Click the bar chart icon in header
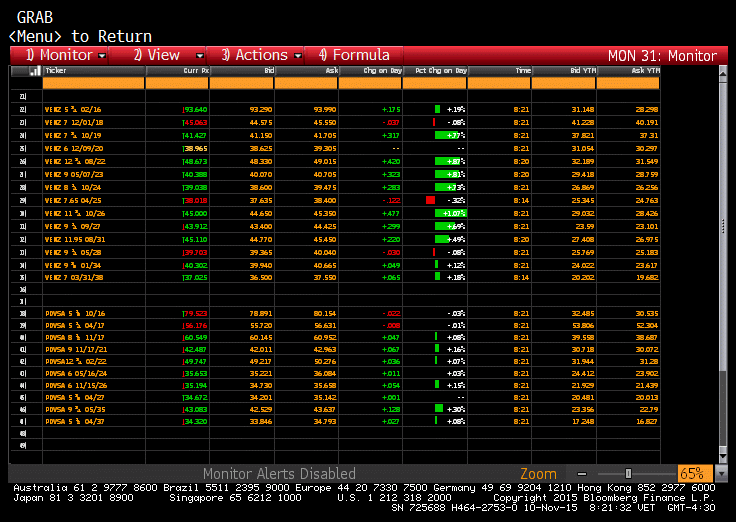Screen dimensions: 736x522 [34, 71]
